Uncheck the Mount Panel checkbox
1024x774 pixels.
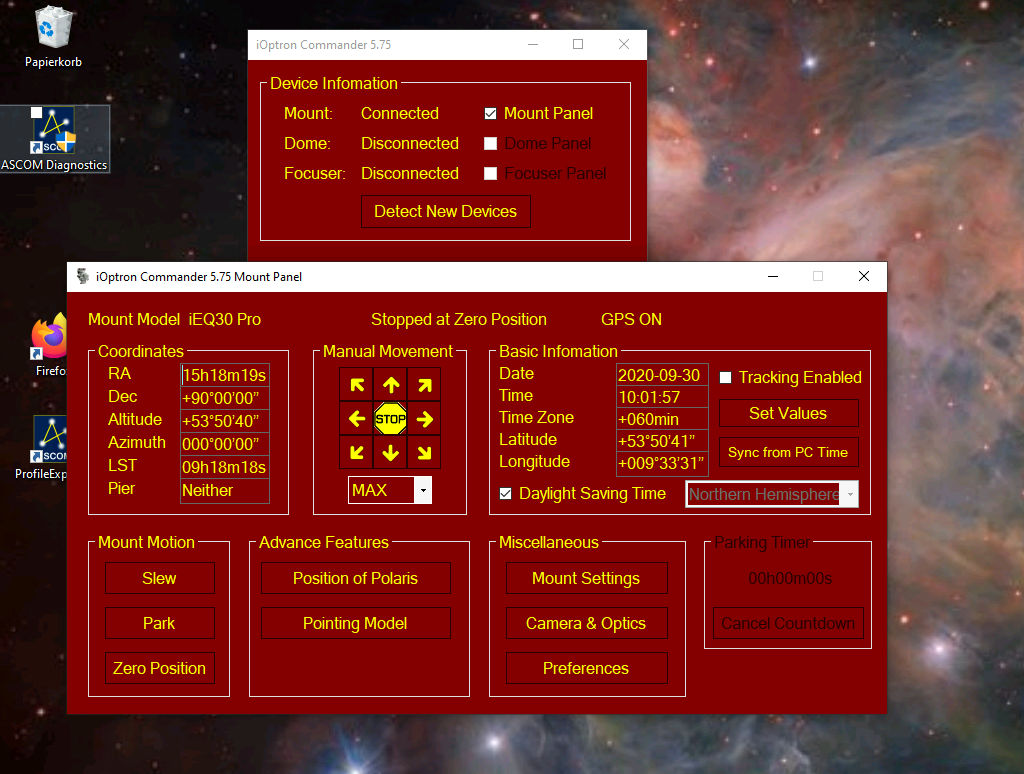coord(491,114)
